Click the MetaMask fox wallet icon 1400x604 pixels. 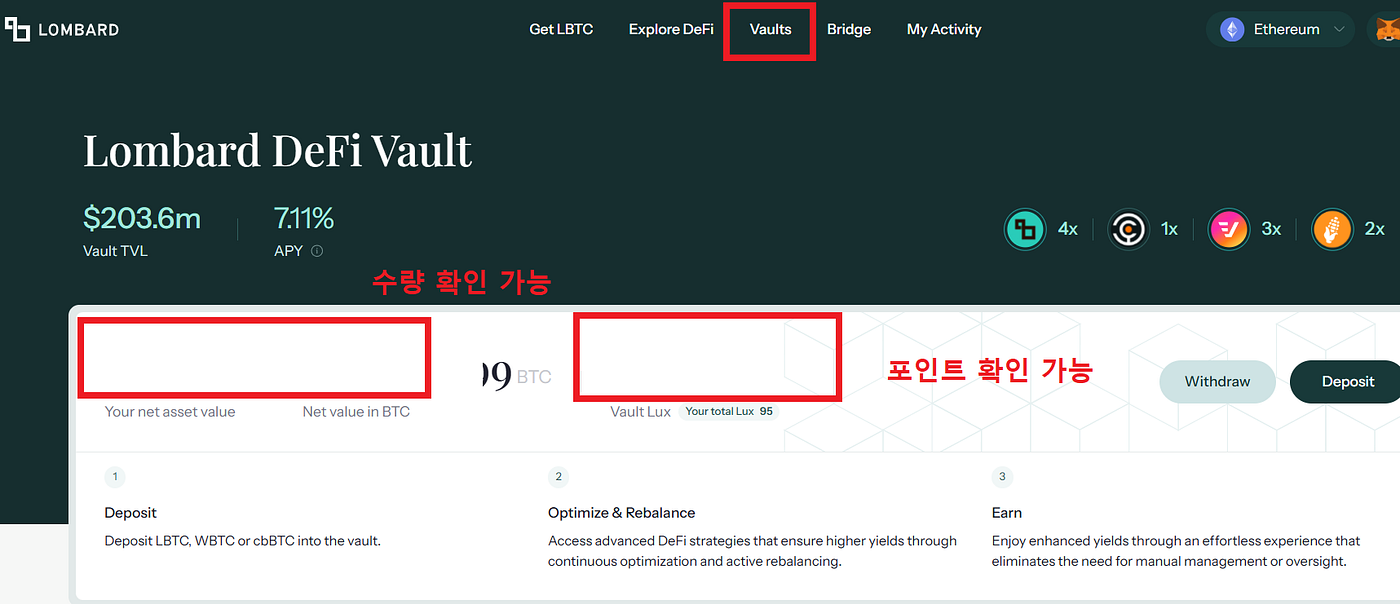(1388, 30)
